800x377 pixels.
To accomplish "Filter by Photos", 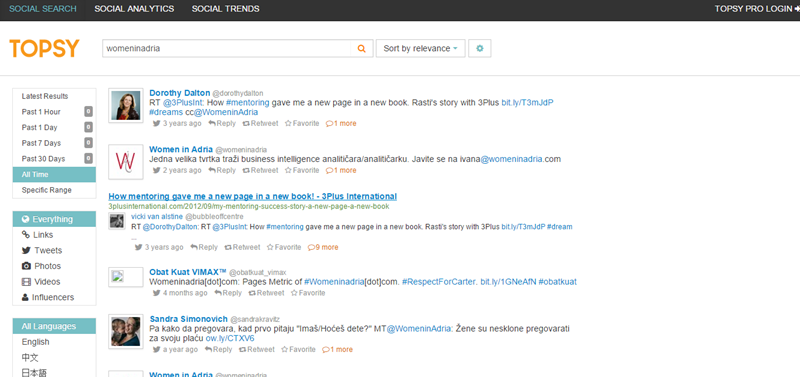I will coord(54,266).
